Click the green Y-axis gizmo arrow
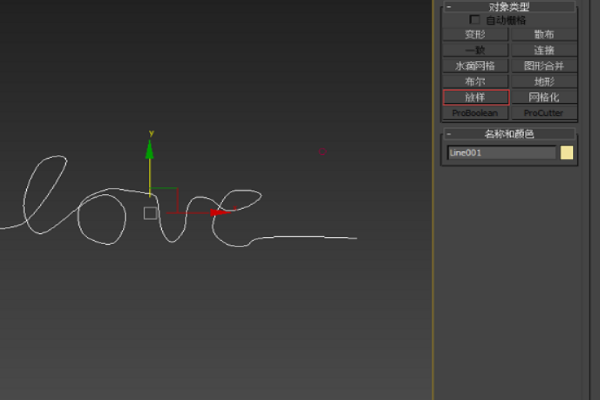This screenshot has height=400, width=600. 150,149
